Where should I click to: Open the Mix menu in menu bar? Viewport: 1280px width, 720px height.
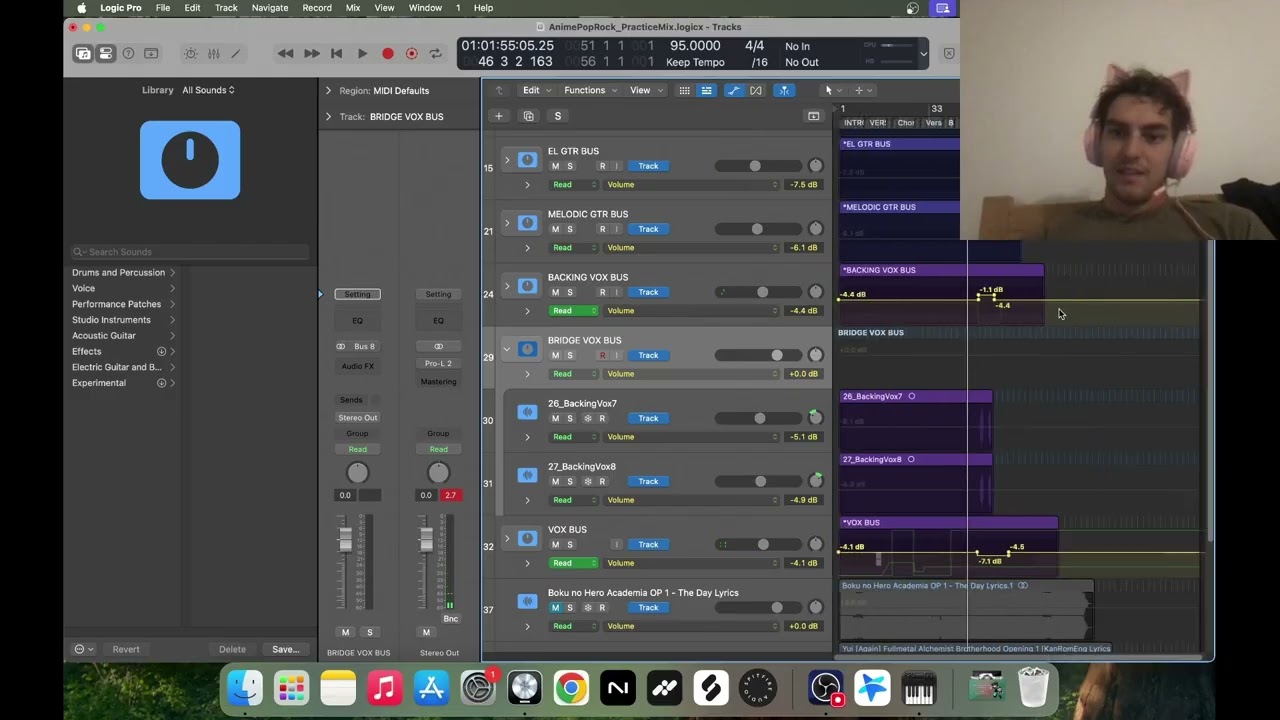click(353, 8)
